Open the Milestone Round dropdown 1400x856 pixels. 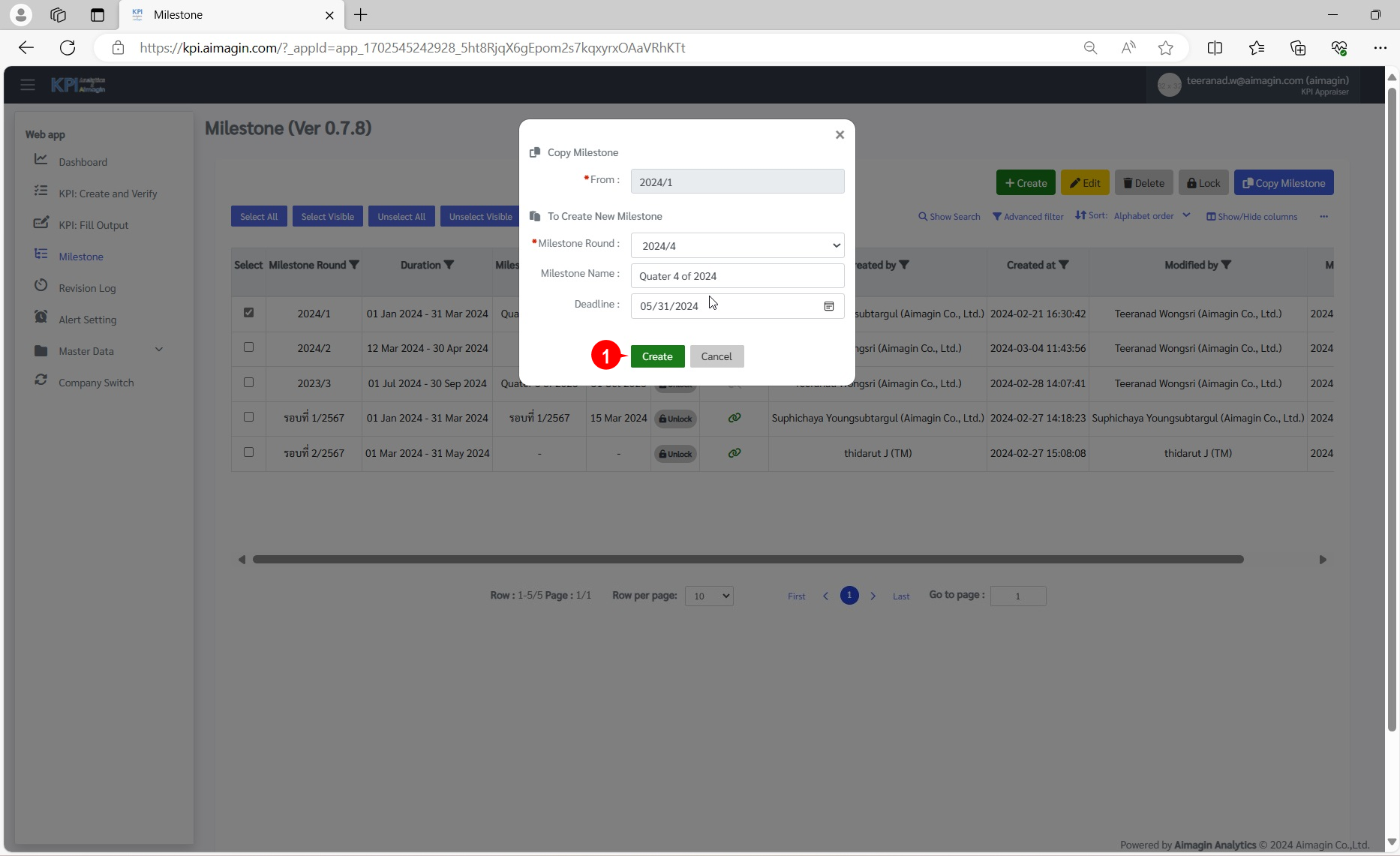(x=737, y=246)
